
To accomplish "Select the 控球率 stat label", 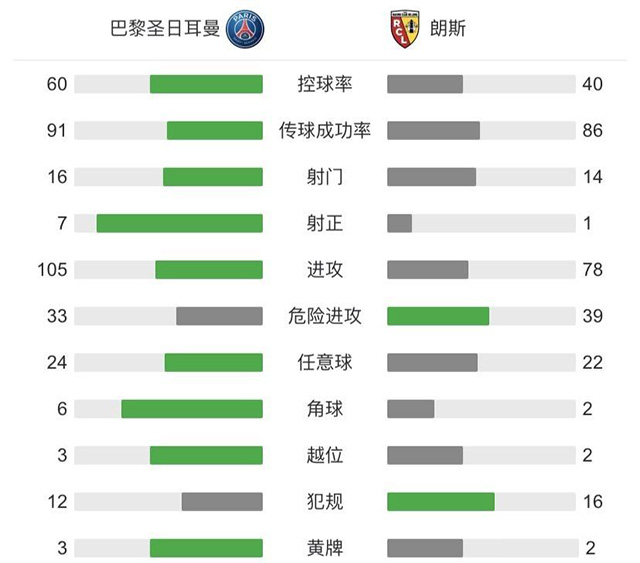I will click(325, 84).
